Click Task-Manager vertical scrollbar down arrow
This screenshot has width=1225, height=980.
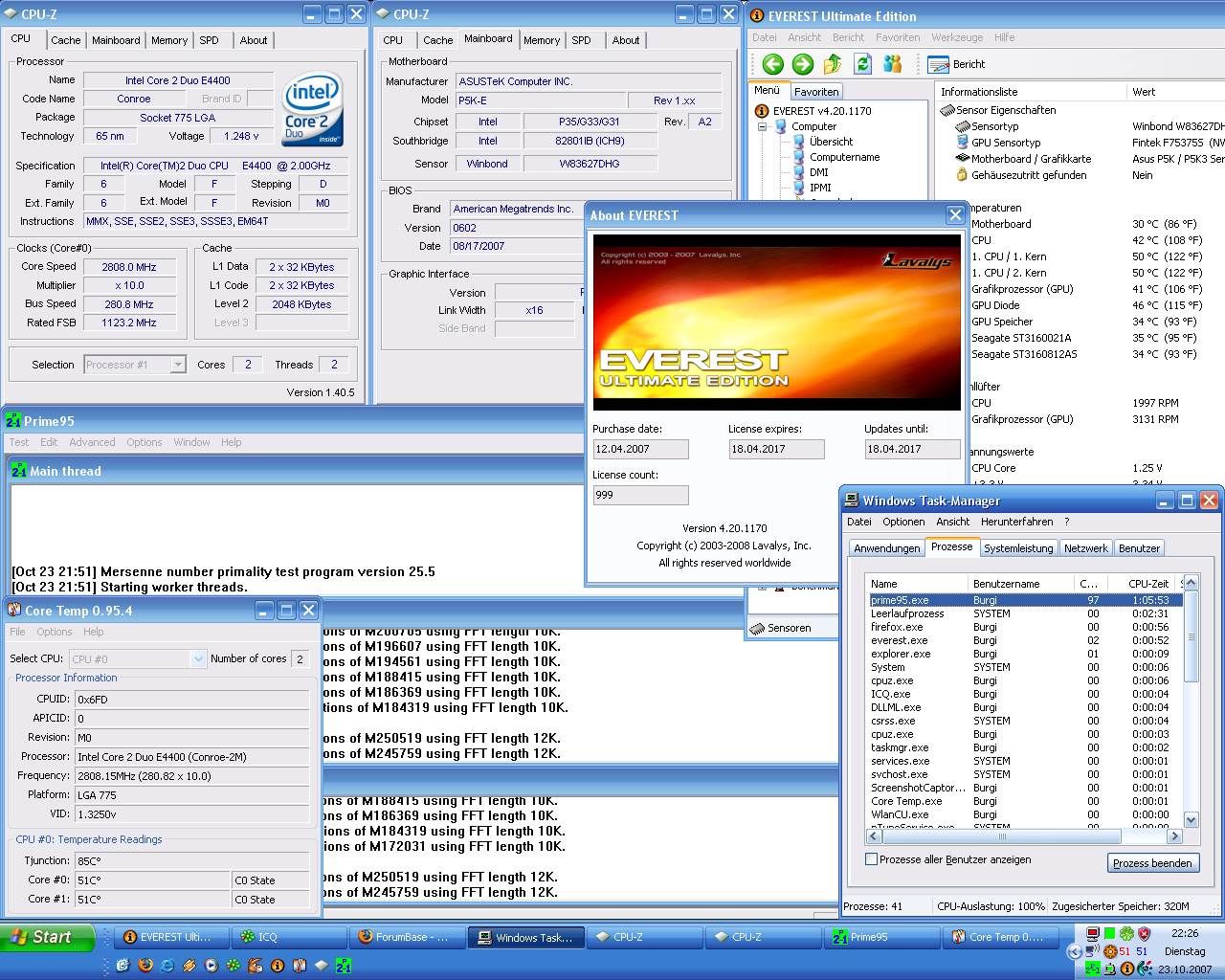1191,820
